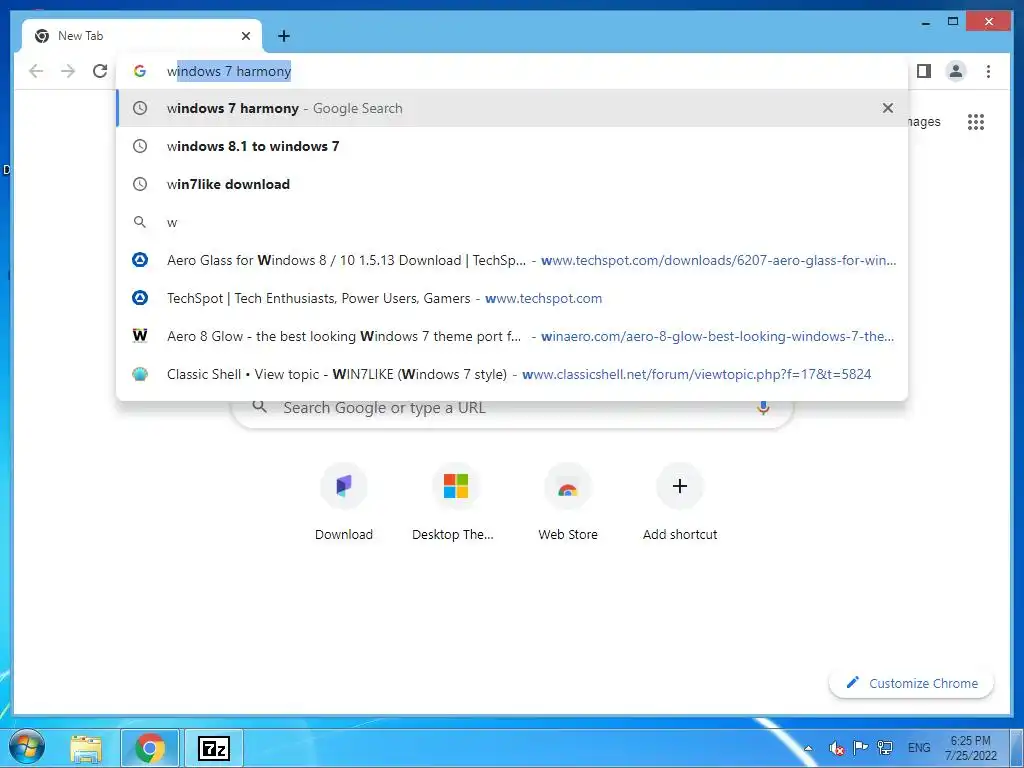The image size is (1024, 768).
Task: Click the Add shortcut plus button
Action: point(679,486)
